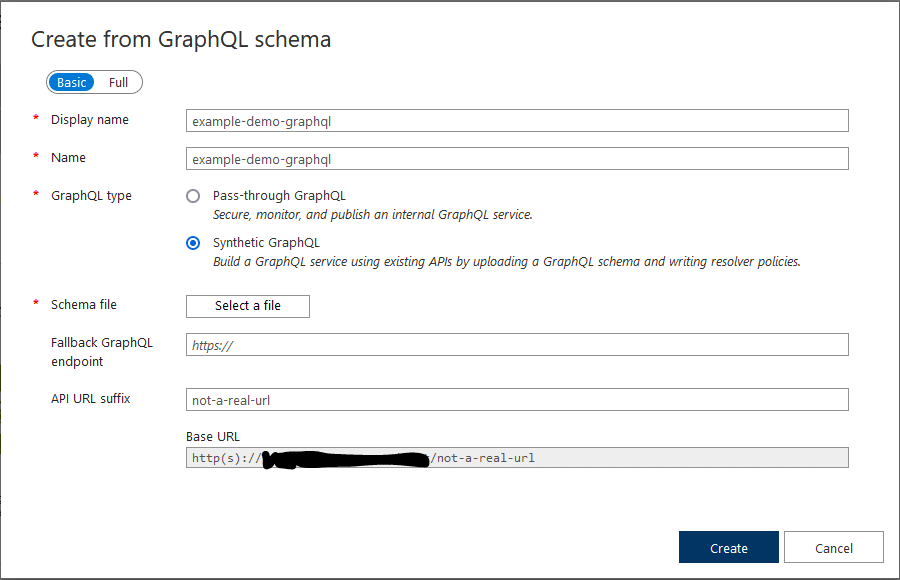Click the https:// placeholder in endpoint field
The height and width of the screenshot is (580, 900).
point(210,344)
